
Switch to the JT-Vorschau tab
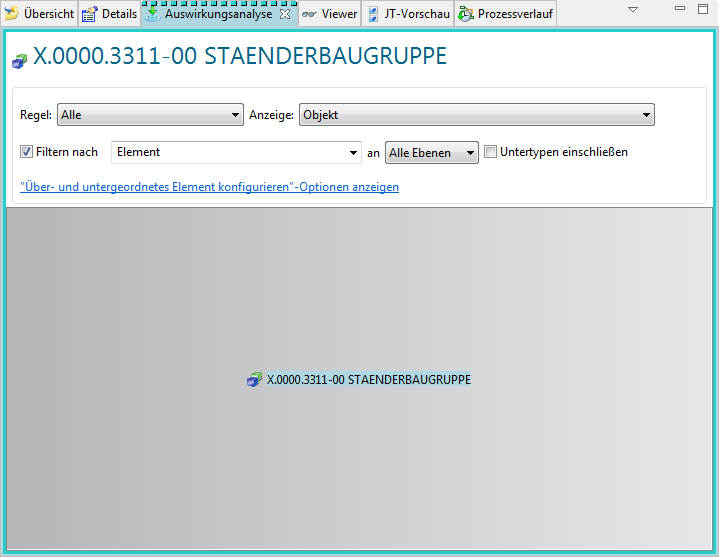tap(408, 14)
